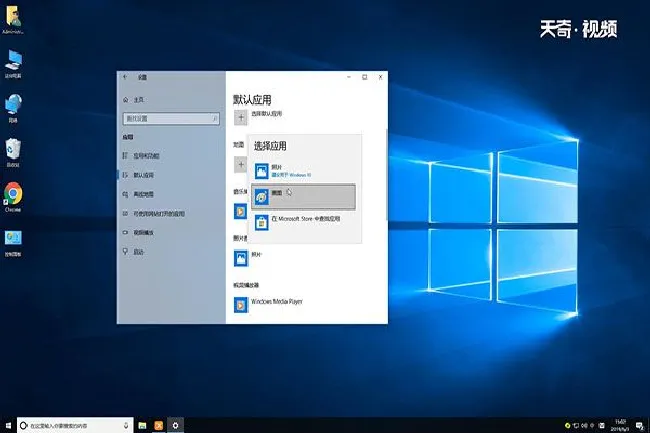Open Video playback (视频播放) in sidebar
The image size is (650, 433).
(138, 233)
